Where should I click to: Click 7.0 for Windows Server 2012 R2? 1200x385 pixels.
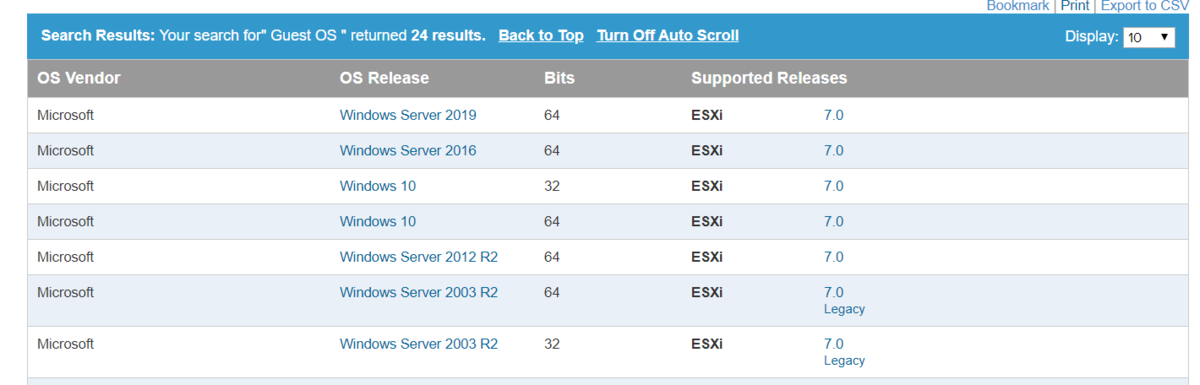(834, 257)
